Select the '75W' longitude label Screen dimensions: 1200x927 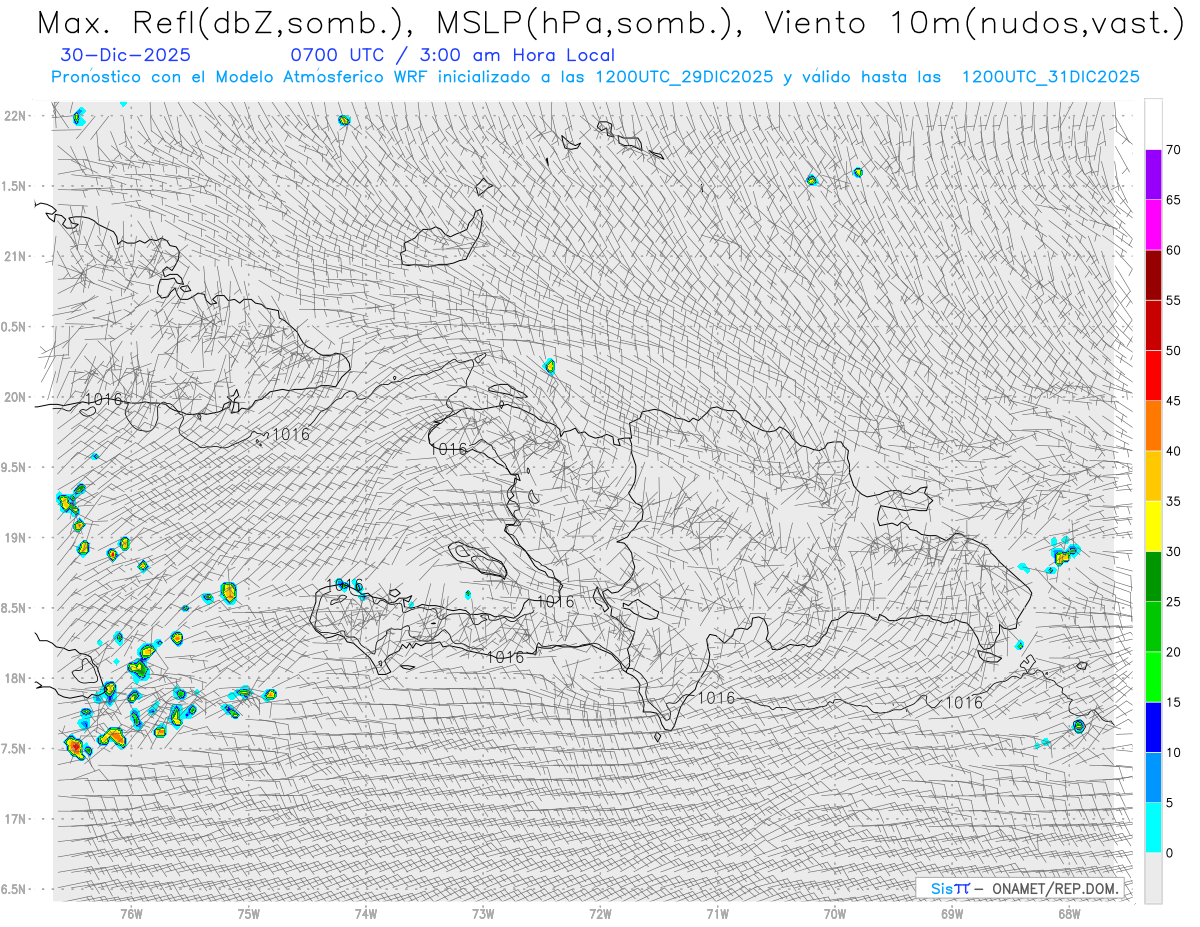(x=249, y=913)
